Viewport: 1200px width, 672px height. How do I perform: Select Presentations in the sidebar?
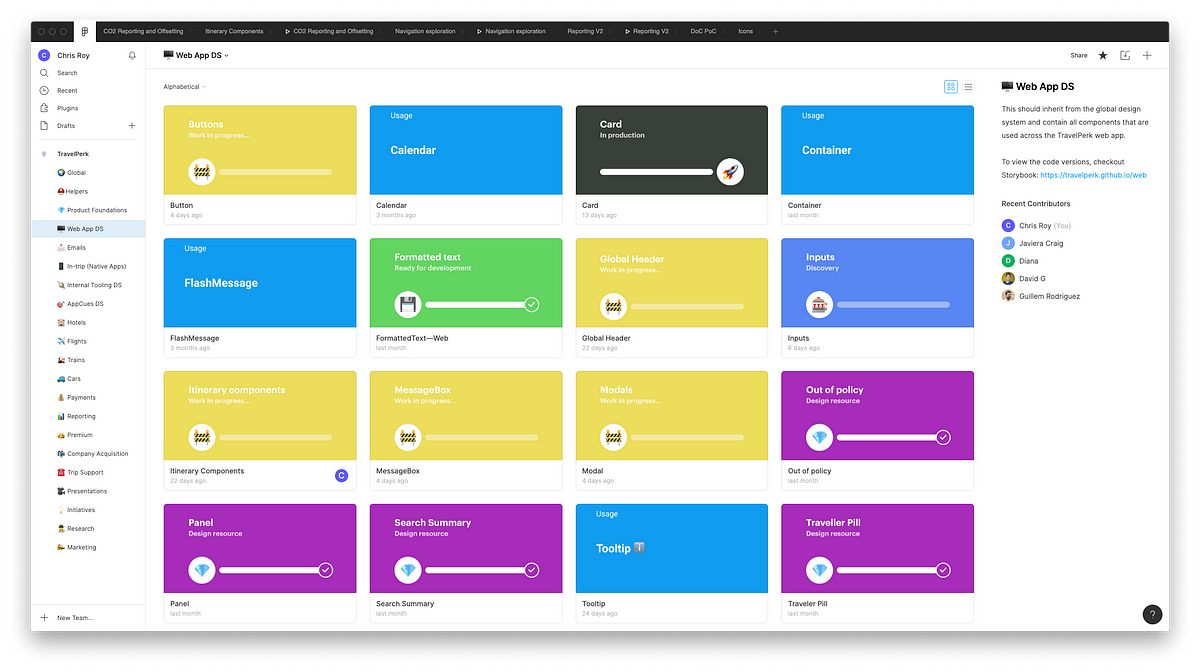point(88,491)
